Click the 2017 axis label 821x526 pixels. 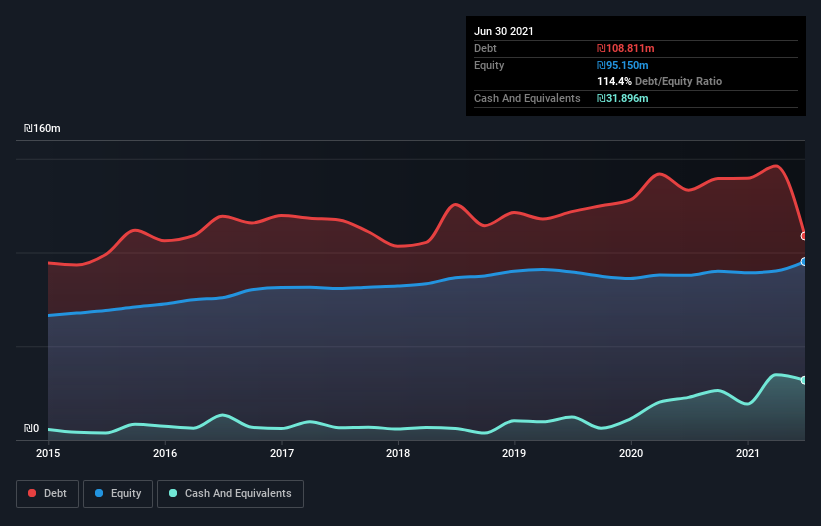[282, 453]
